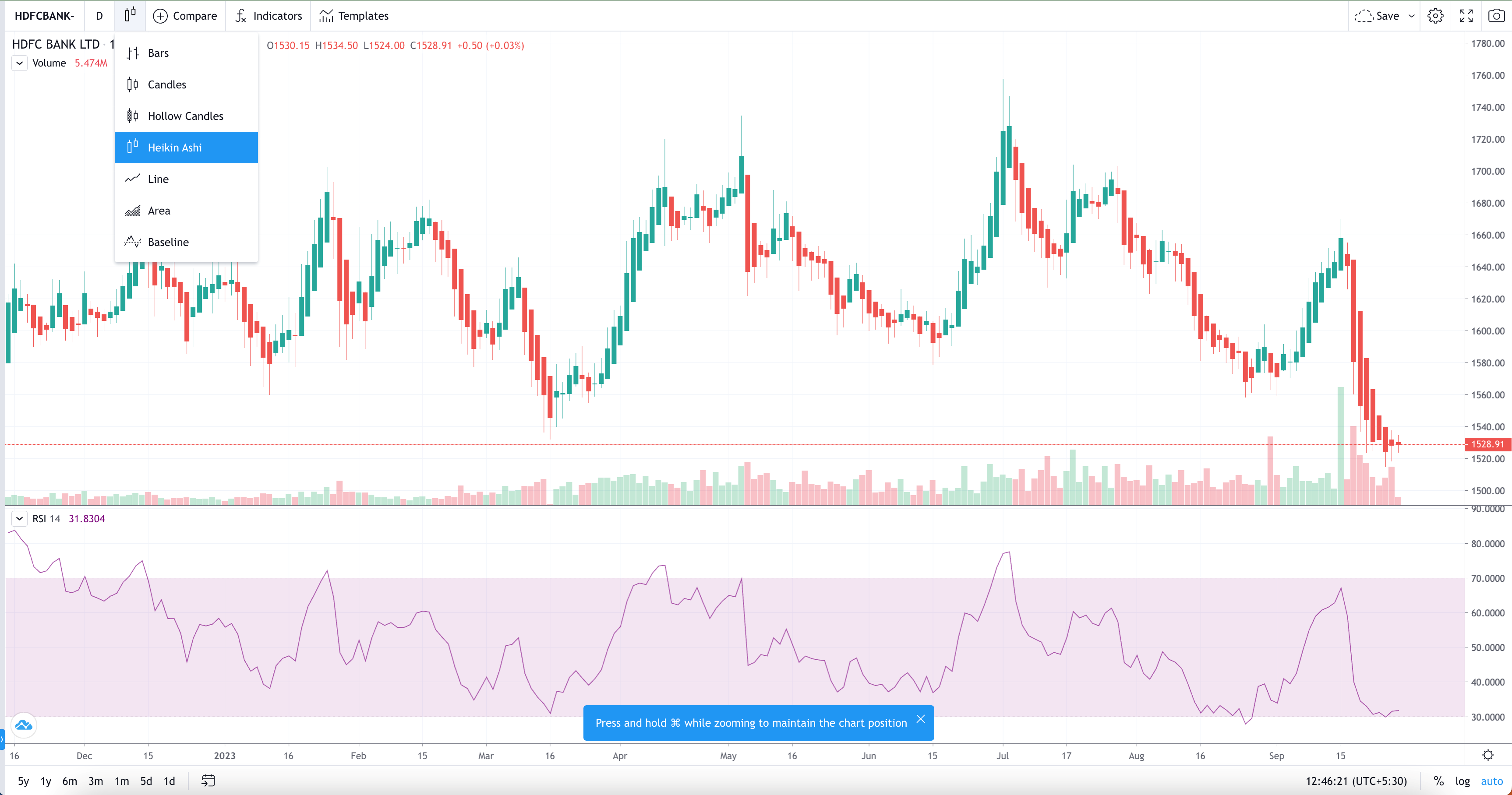Click the TradingView logo badge

[24, 726]
